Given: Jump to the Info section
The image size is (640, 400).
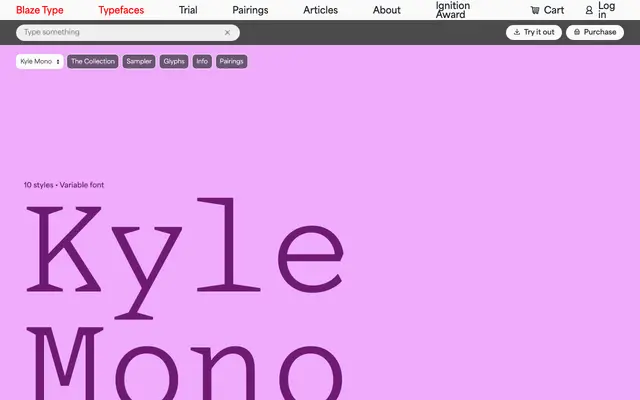Looking at the screenshot, I should (x=202, y=62).
